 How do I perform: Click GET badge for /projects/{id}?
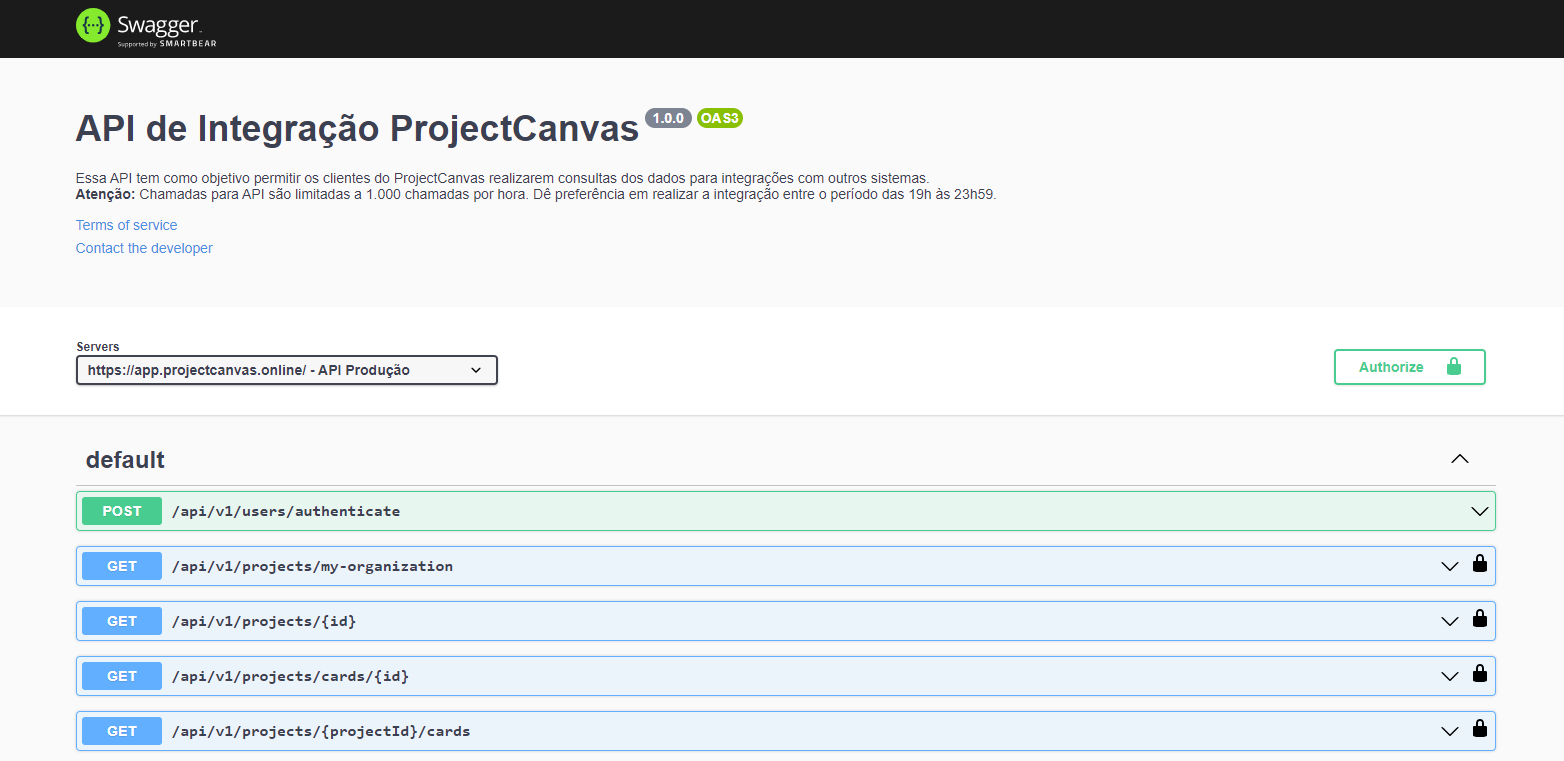click(122, 621)
